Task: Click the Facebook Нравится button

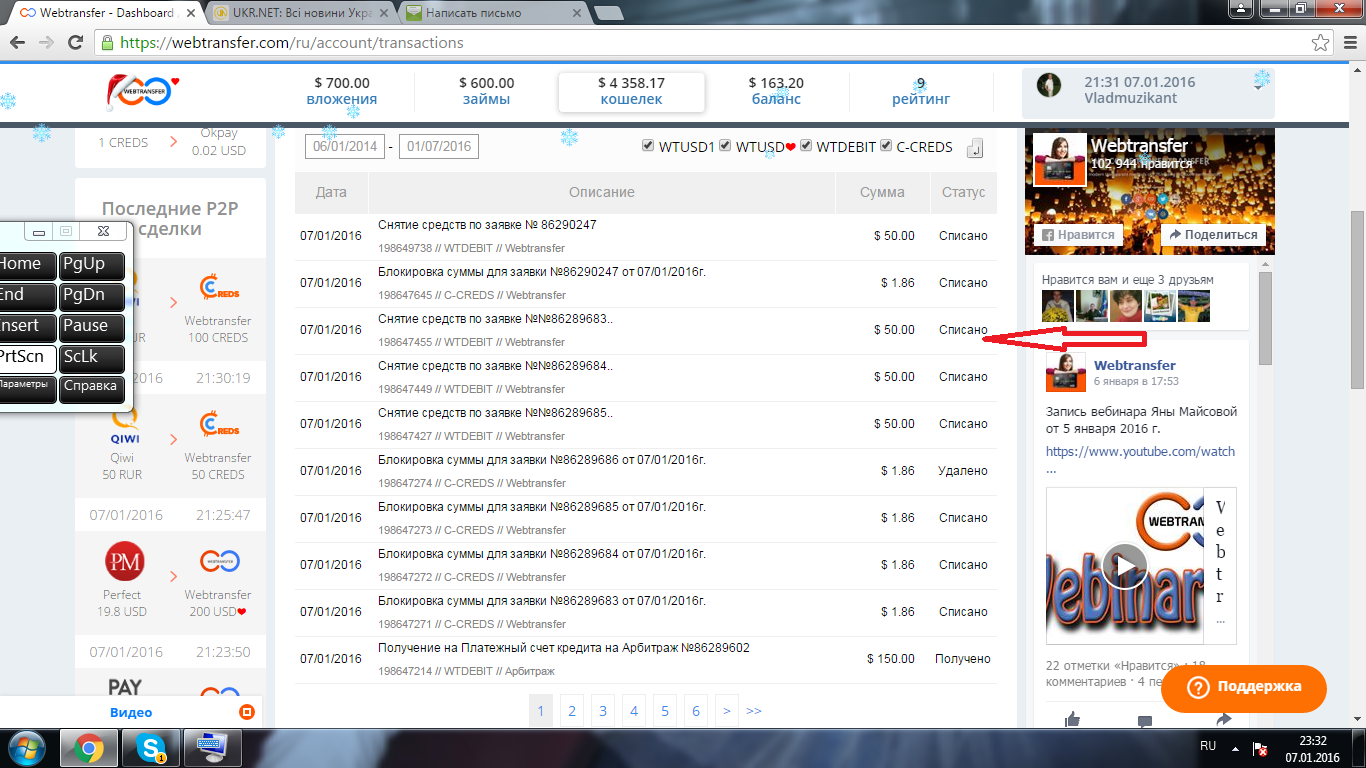Action: click(1078, 234)
